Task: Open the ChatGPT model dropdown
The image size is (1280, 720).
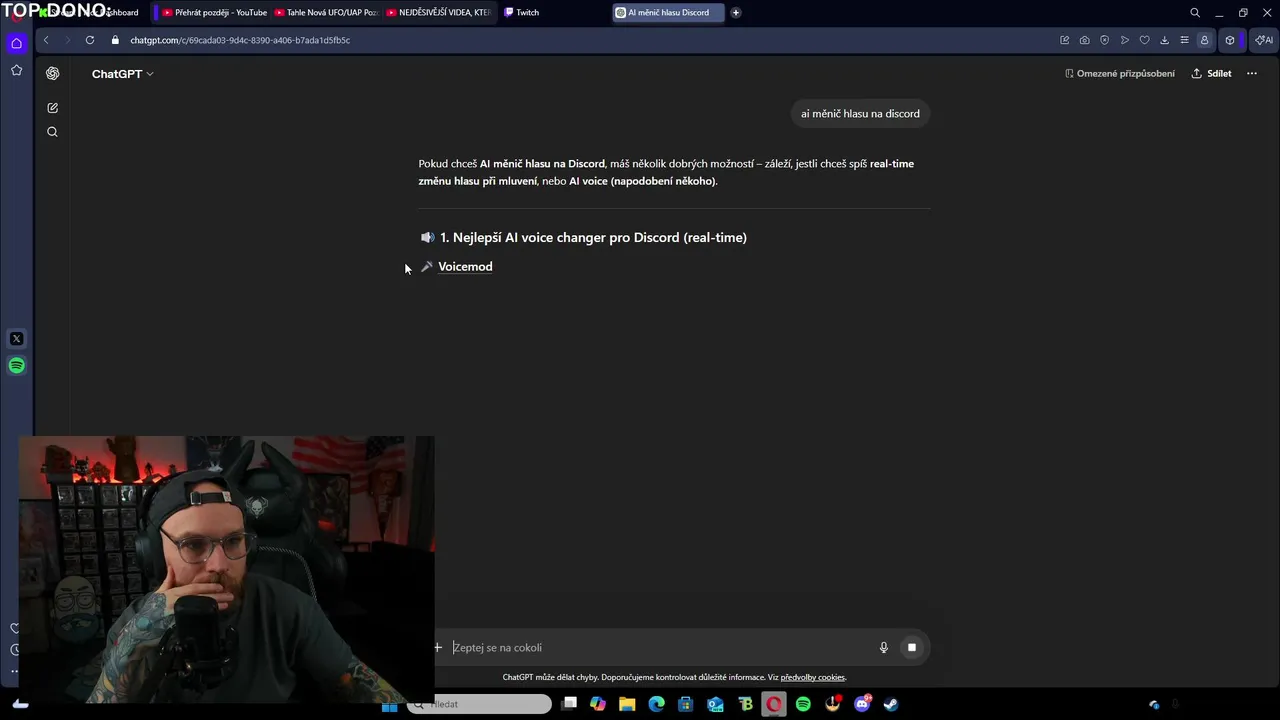Action: [122, 74]
